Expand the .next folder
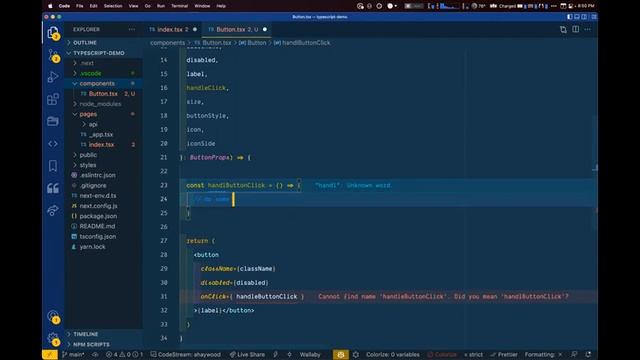Viewport: 640px width, 360px height. pos(87,63)
